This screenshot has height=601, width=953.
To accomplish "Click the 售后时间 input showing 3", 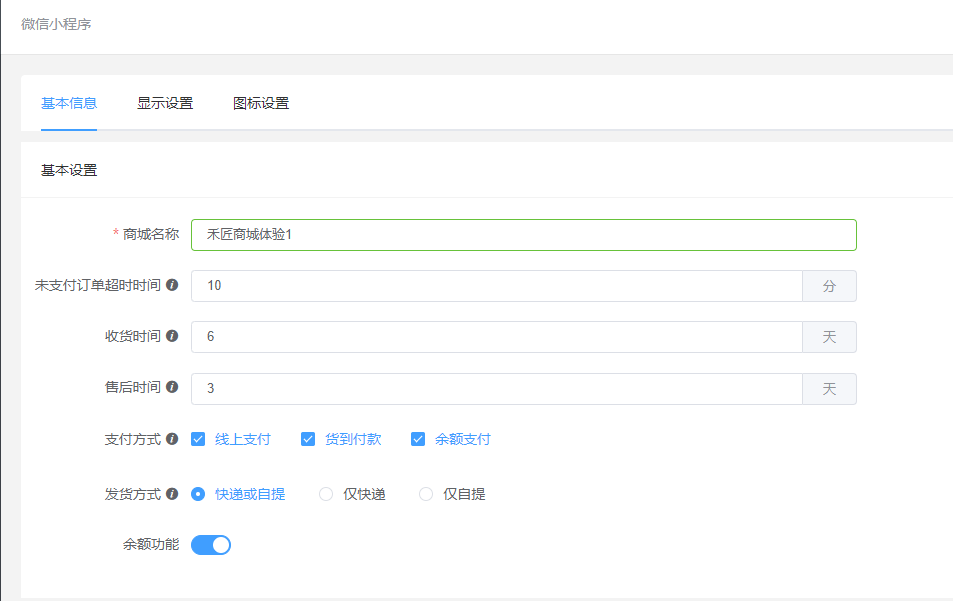I will (x=497, y=388).
